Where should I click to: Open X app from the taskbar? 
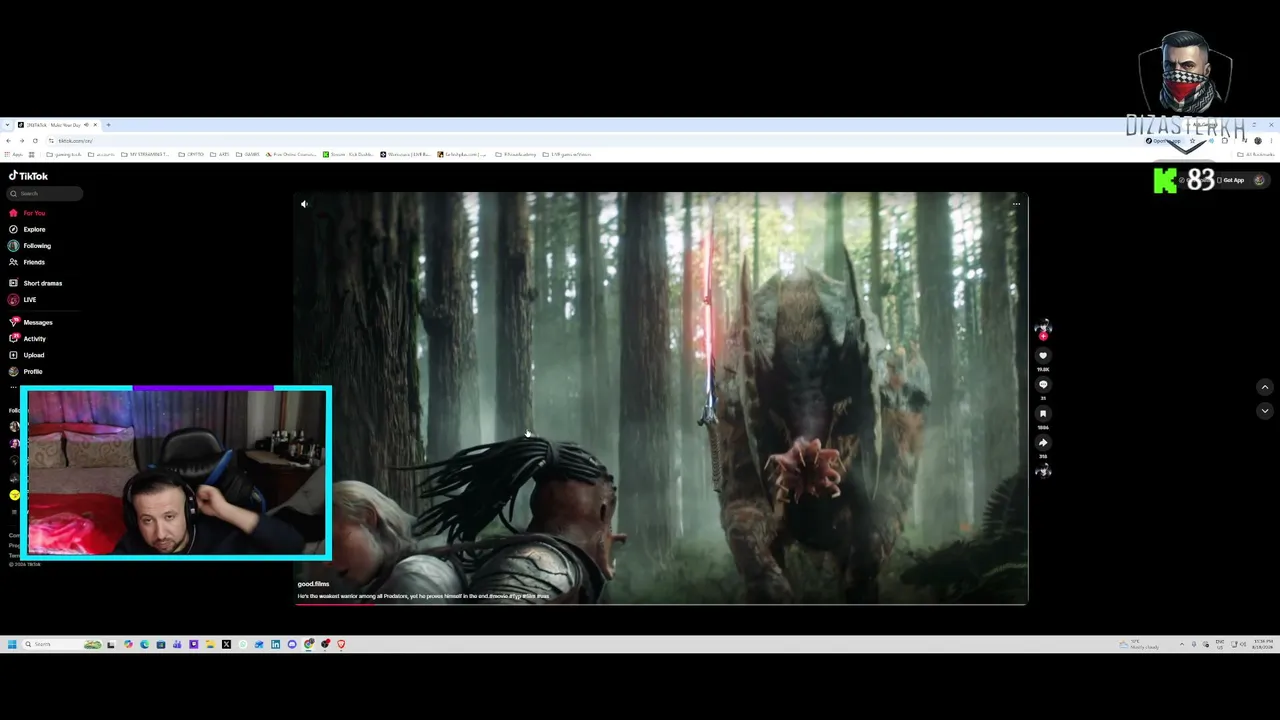226,644
